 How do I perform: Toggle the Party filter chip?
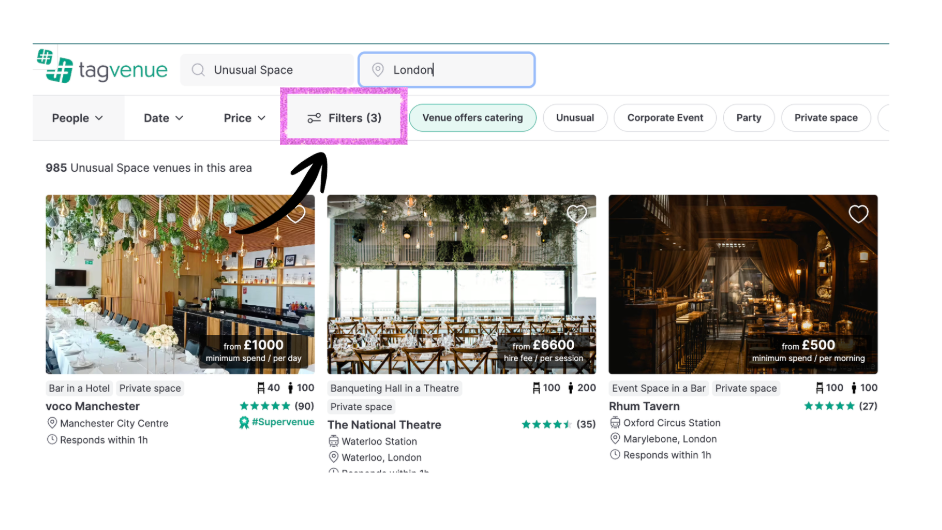coord(749,118)
